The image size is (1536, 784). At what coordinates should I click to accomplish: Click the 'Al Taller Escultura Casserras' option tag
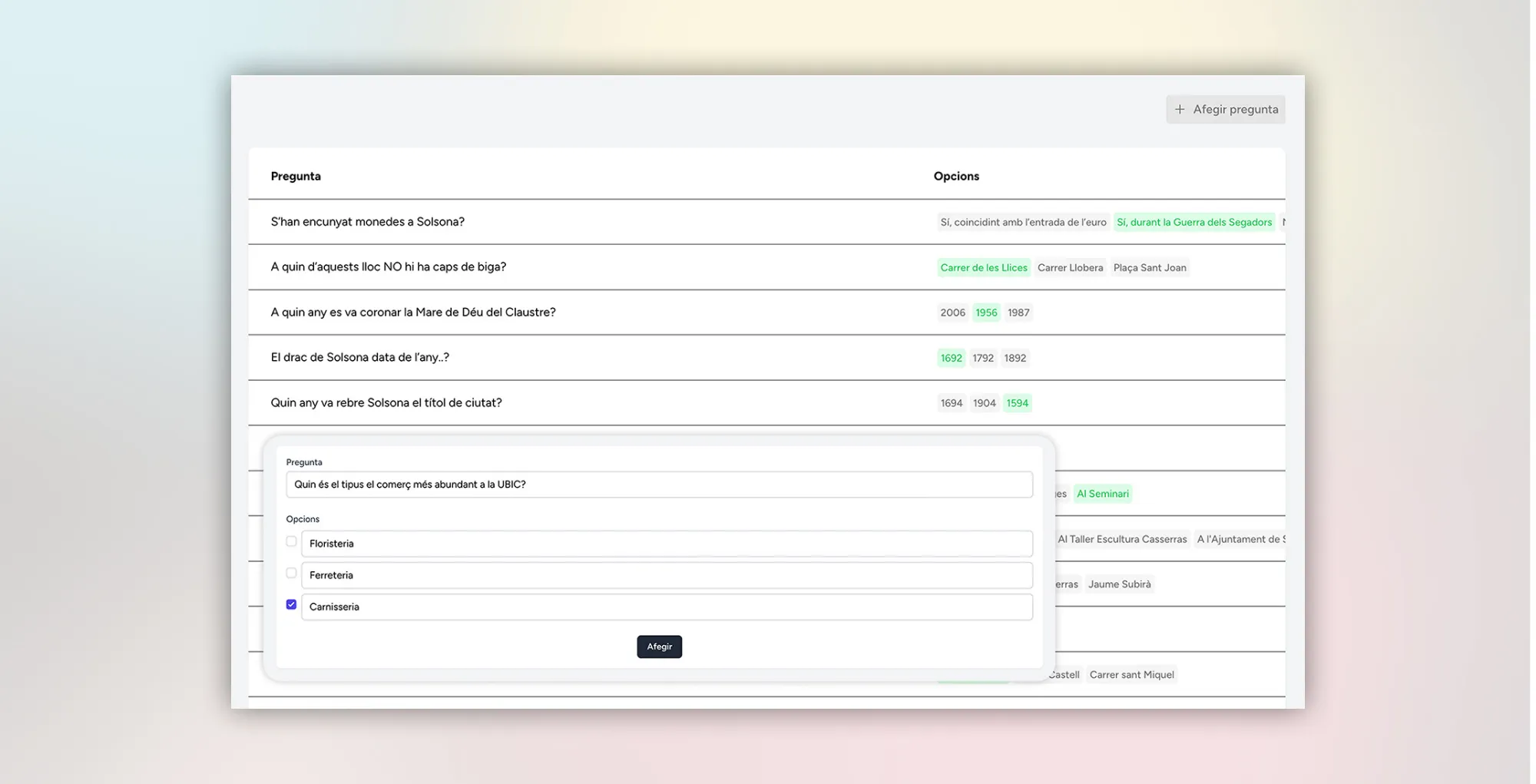point(1122,539)
